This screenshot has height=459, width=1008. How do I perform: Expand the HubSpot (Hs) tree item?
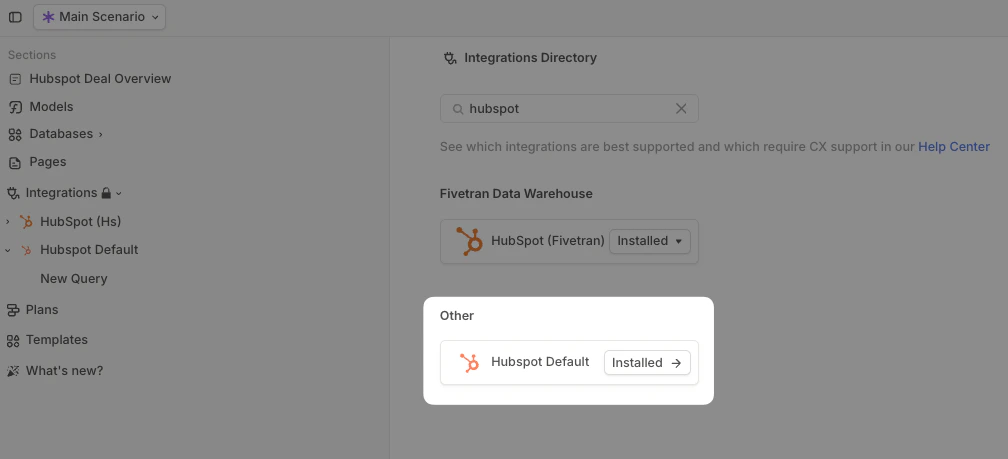8,222
